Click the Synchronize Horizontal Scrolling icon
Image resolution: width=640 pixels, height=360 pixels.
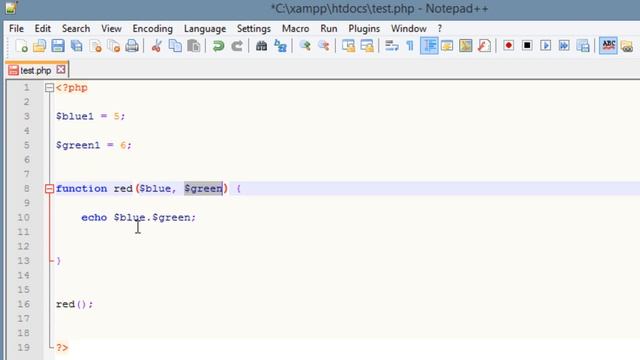tap(367, 46)
